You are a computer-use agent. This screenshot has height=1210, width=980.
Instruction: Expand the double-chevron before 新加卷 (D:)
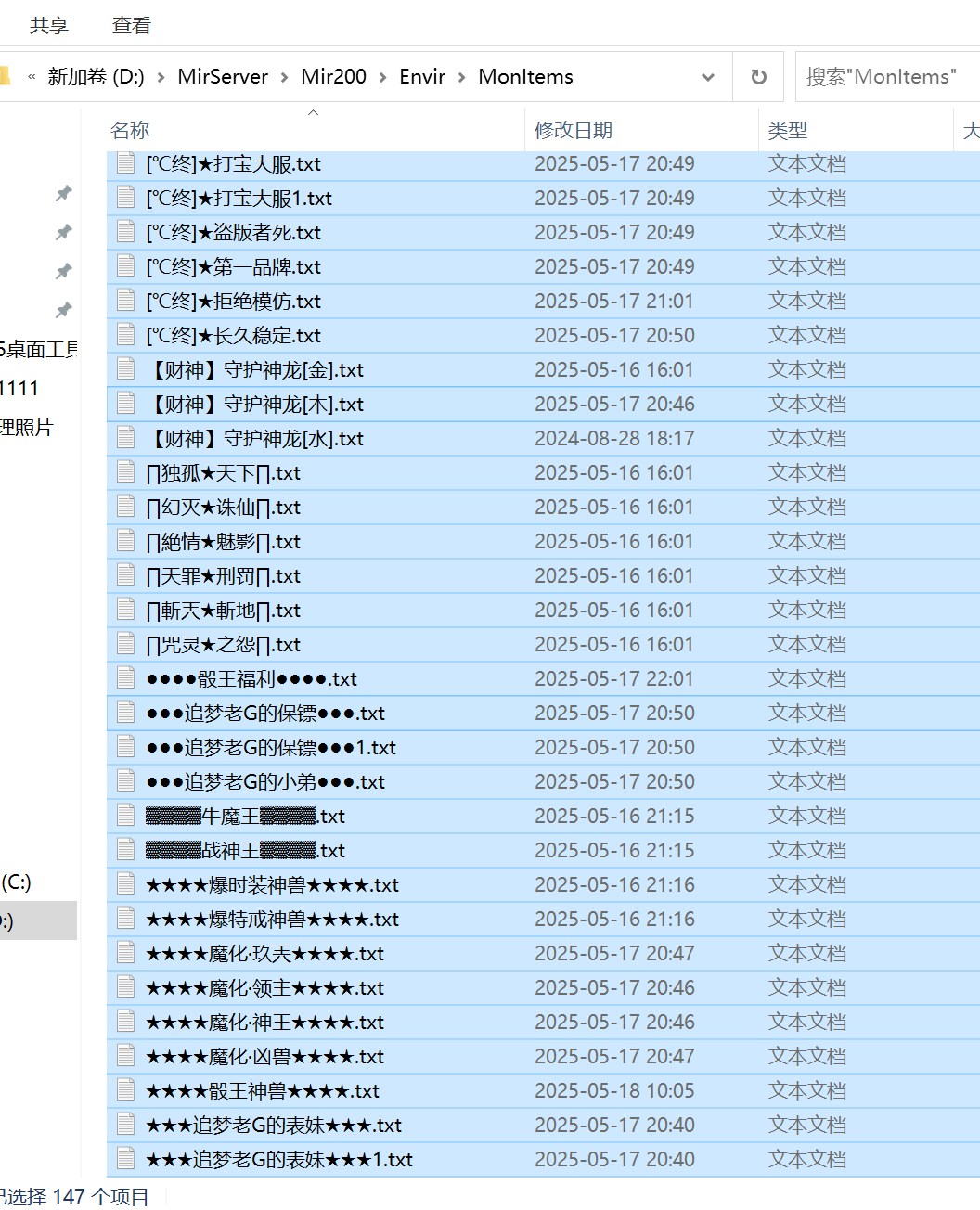[x=32, y=77]
